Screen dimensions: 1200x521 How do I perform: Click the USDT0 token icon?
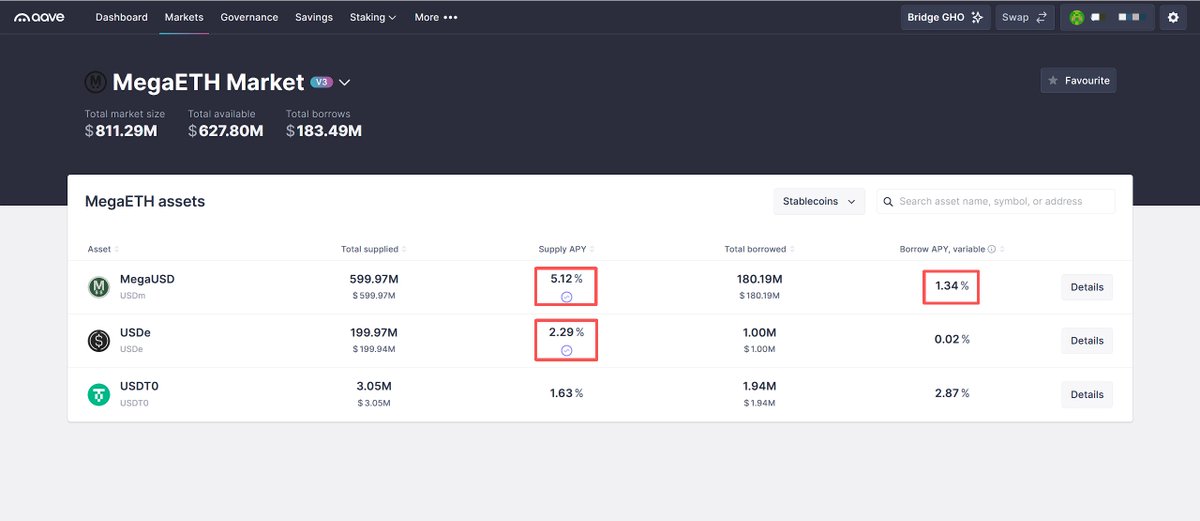98,394
